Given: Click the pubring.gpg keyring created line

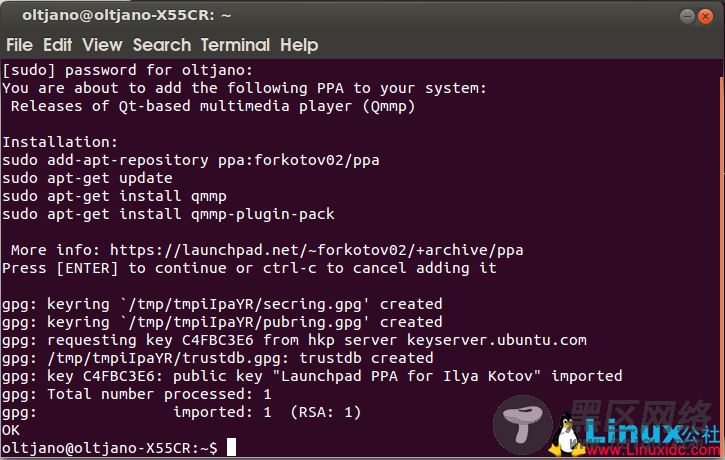Looking at the screenshot, I should click(222, 322).
